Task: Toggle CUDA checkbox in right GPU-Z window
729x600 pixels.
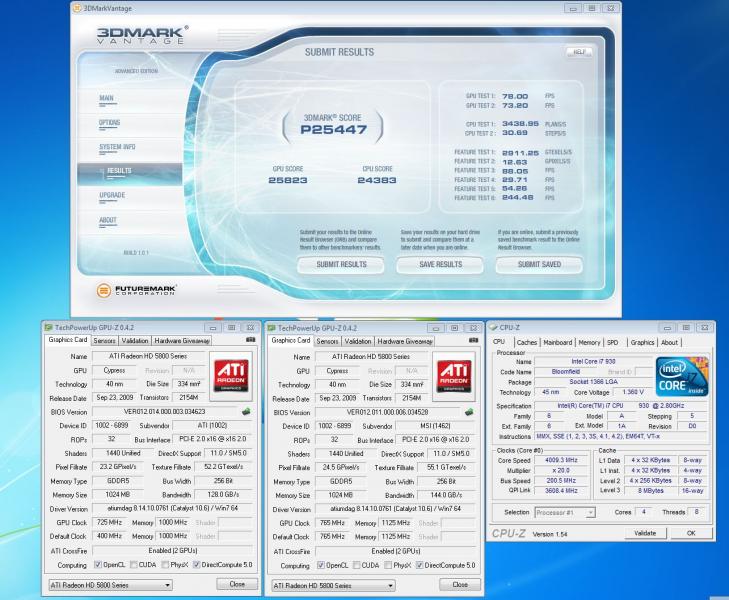Action: (357, 565)
